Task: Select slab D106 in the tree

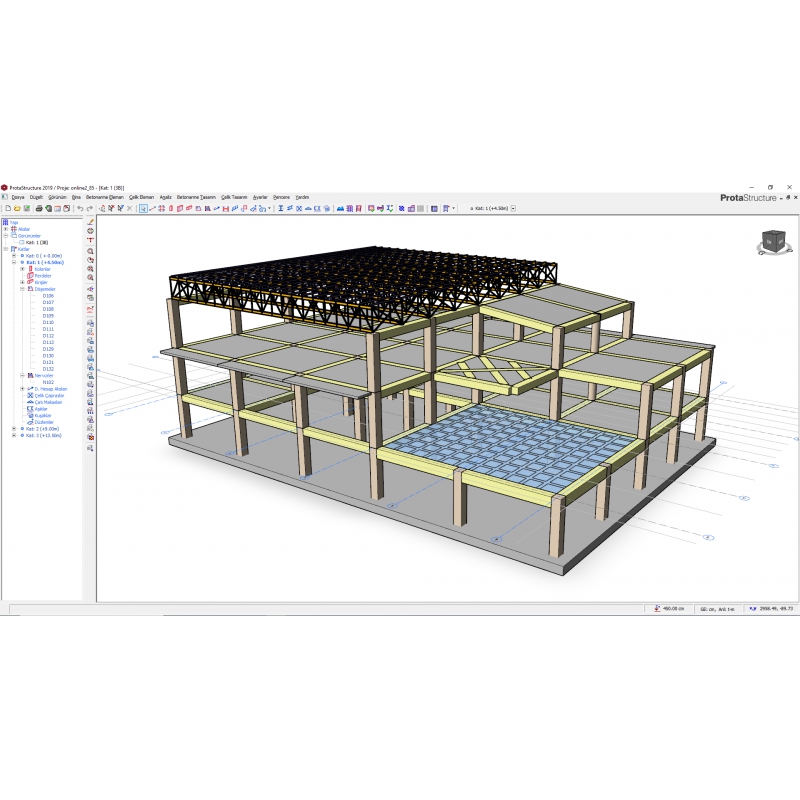Action: [48, 296]
